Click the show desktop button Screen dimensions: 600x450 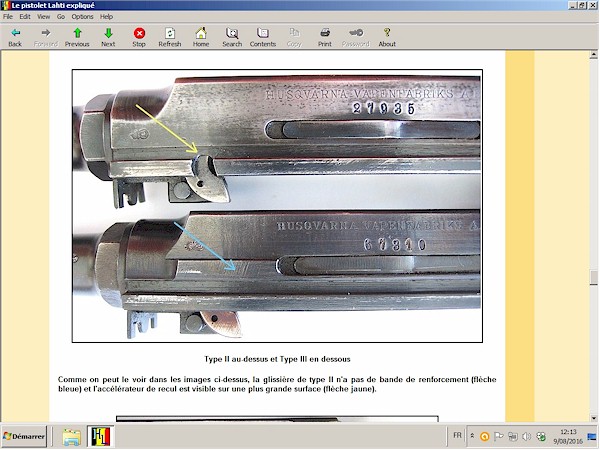pyautogui.click(x=592, y=436)
